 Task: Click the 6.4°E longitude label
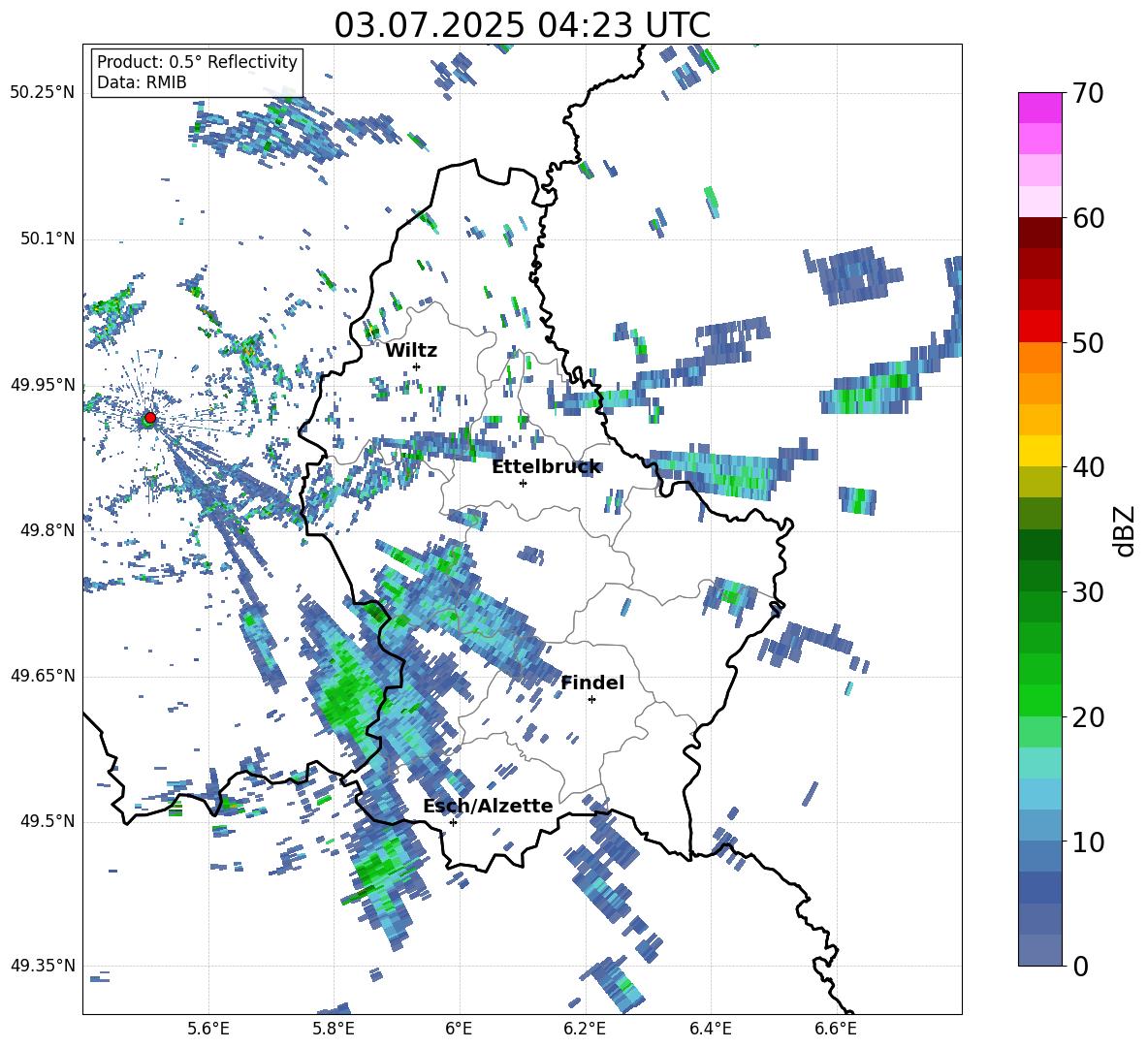[710, 1030]
